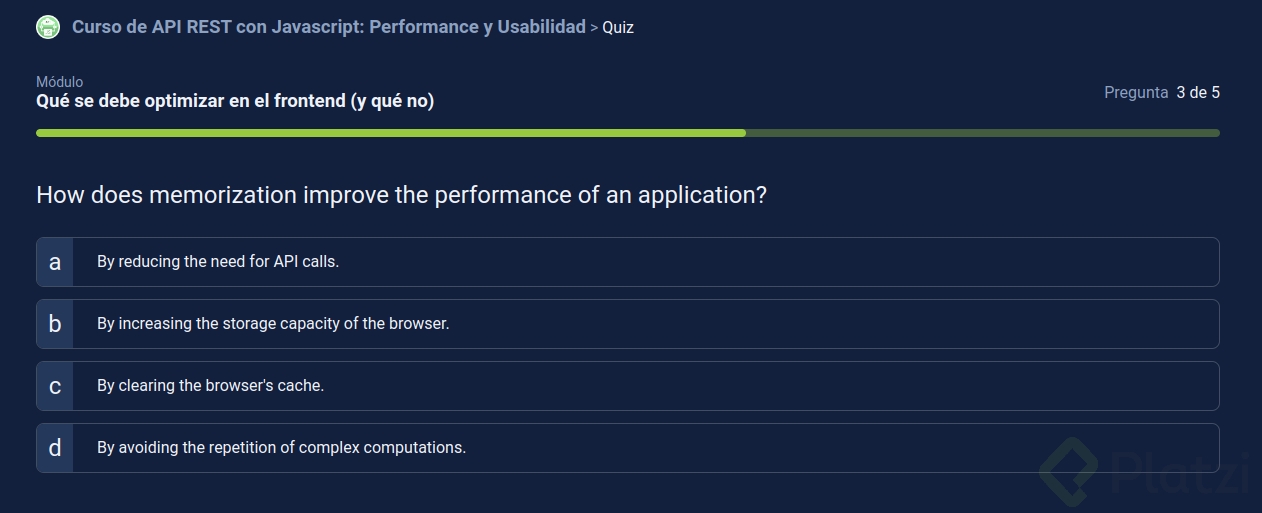Image resolution: width=1262 pixels, height=513 pixels.
Task: Select the module title about frontend optimization
Action: [235, 101]
